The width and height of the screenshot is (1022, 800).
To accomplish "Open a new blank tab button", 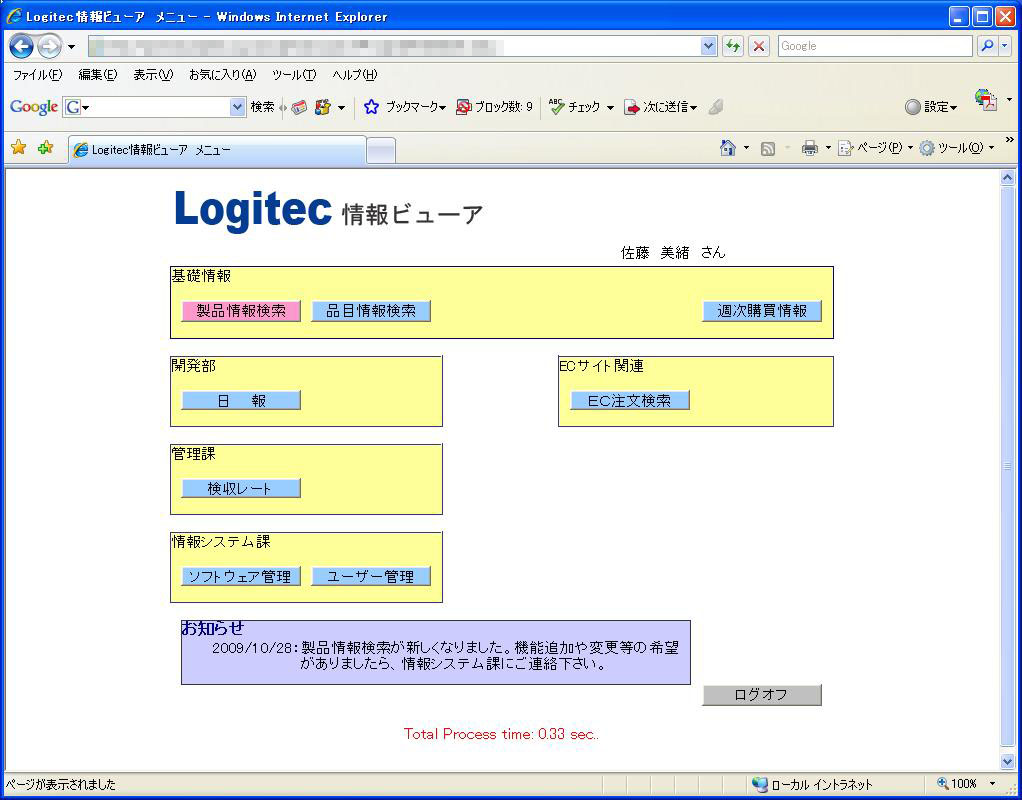I will (381, 151).
